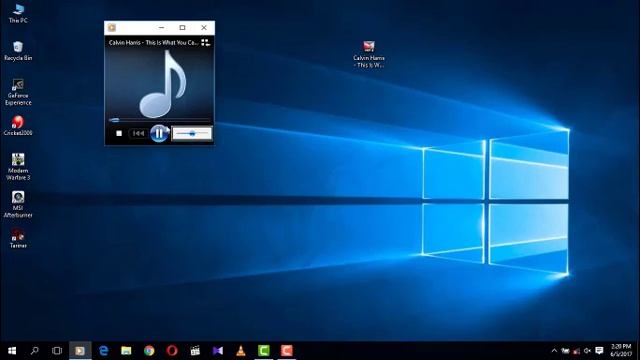Screen dimensions: 640x360
Task: Open the taskbar clock and date
Action: 621,351
